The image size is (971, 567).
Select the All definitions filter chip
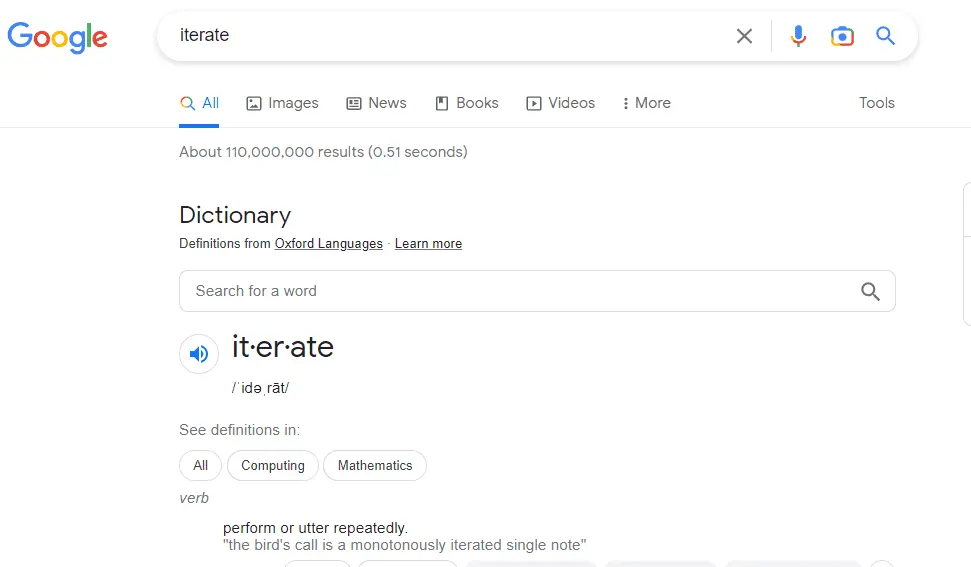tap(201, 465)
